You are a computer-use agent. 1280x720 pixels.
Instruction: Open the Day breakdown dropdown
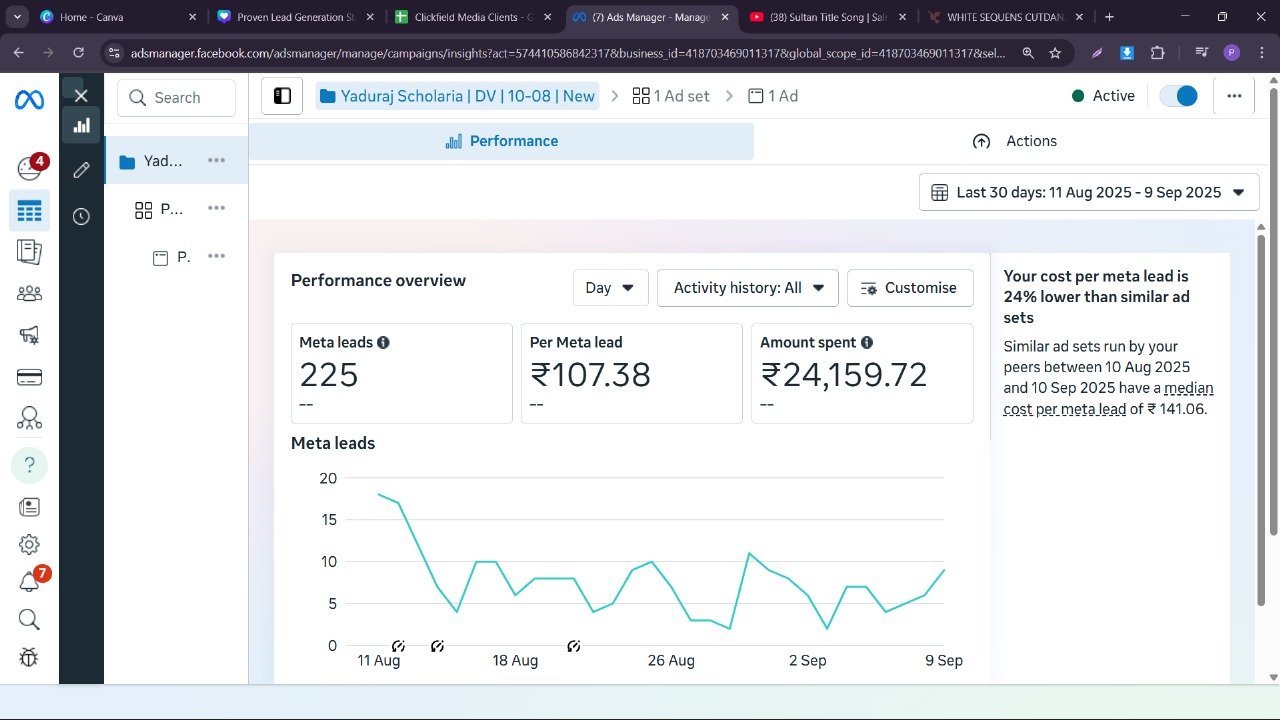[610, 288]
